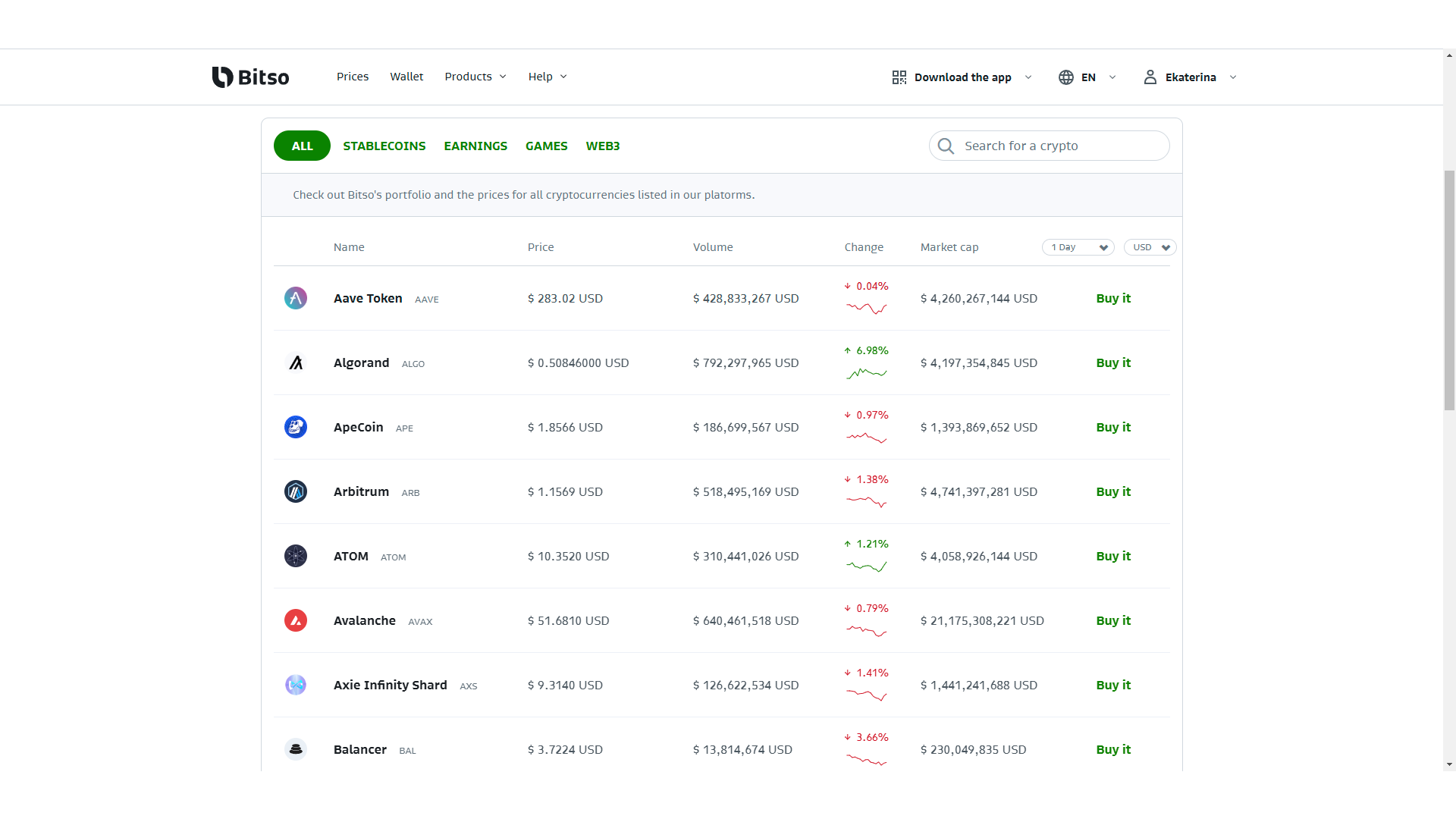
Task: Select the ALL filter tab
Action: tap(302, 146)
